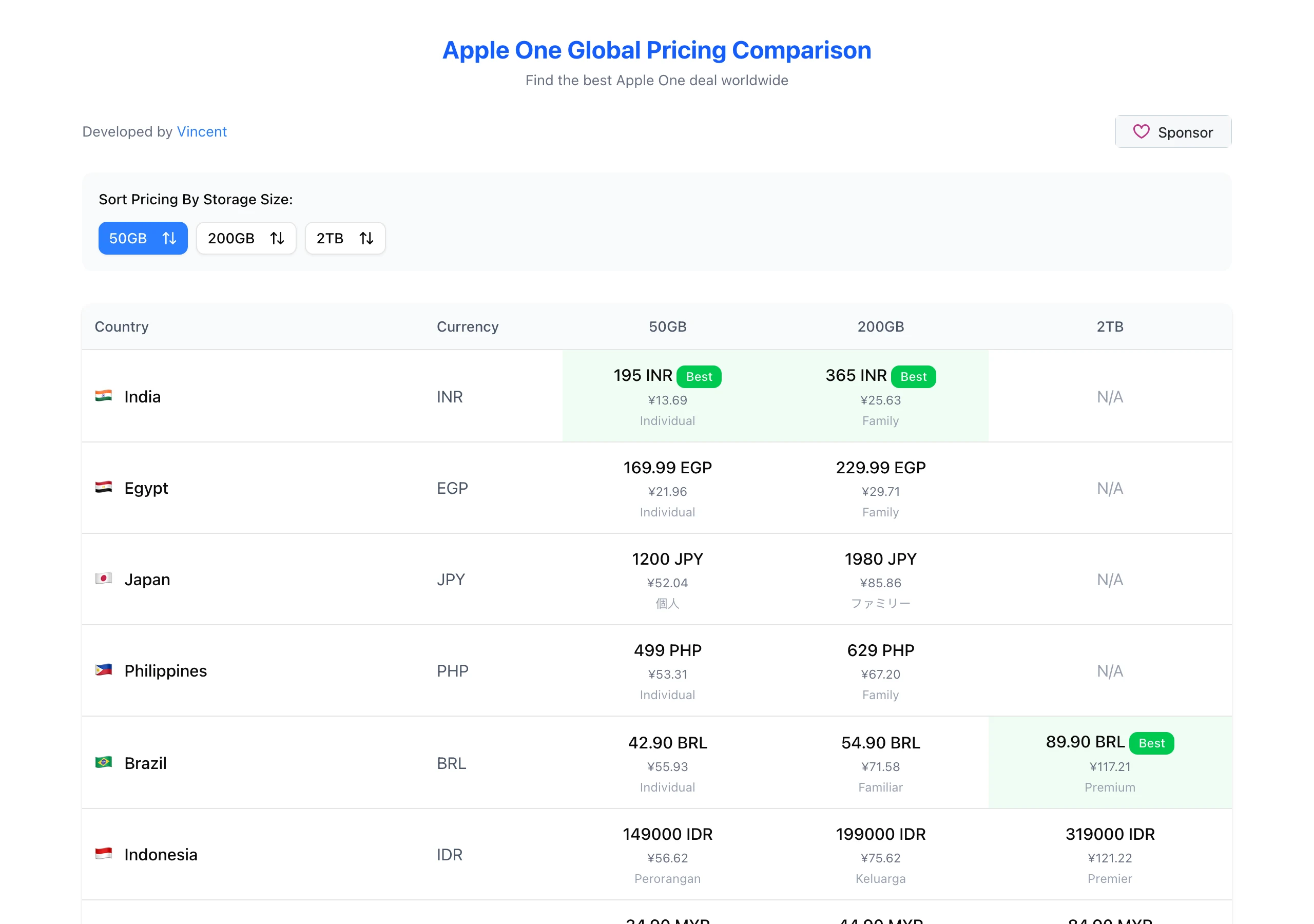Screen dimensions: 1314x924
Task: Click the sort arrows icon on 200GB
Action: click(278, 238)
